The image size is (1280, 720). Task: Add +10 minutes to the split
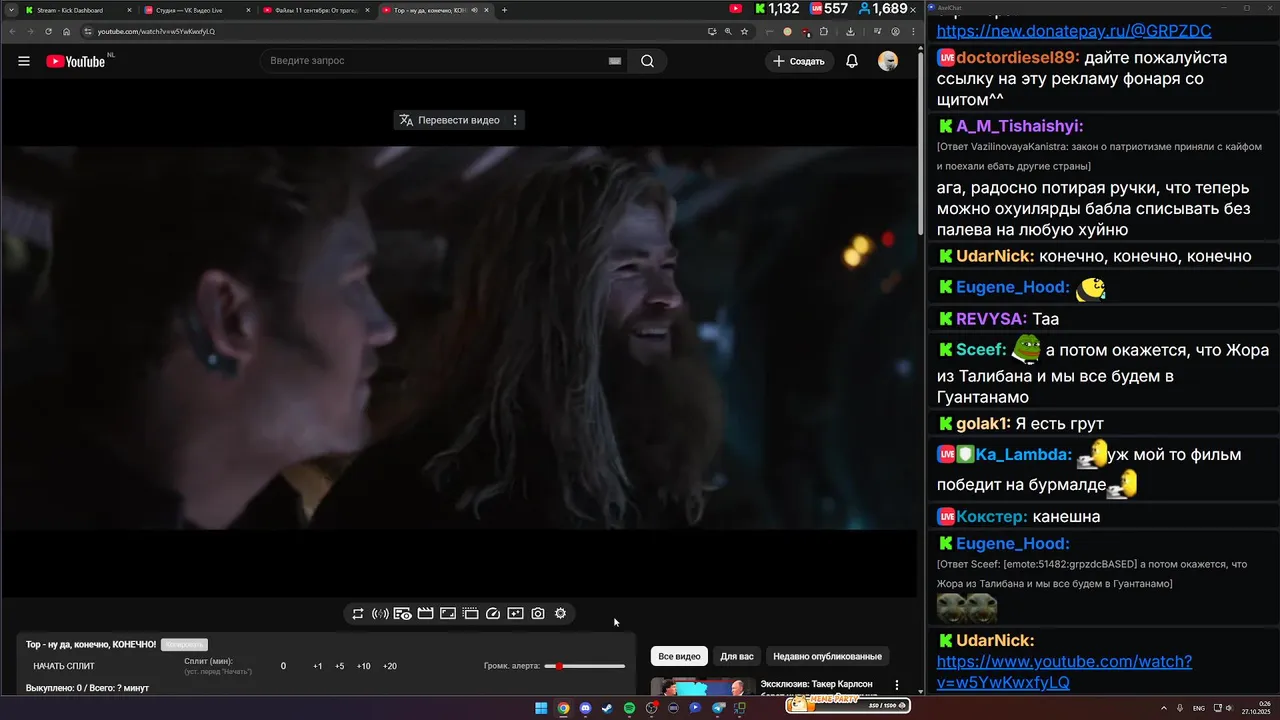364,666
